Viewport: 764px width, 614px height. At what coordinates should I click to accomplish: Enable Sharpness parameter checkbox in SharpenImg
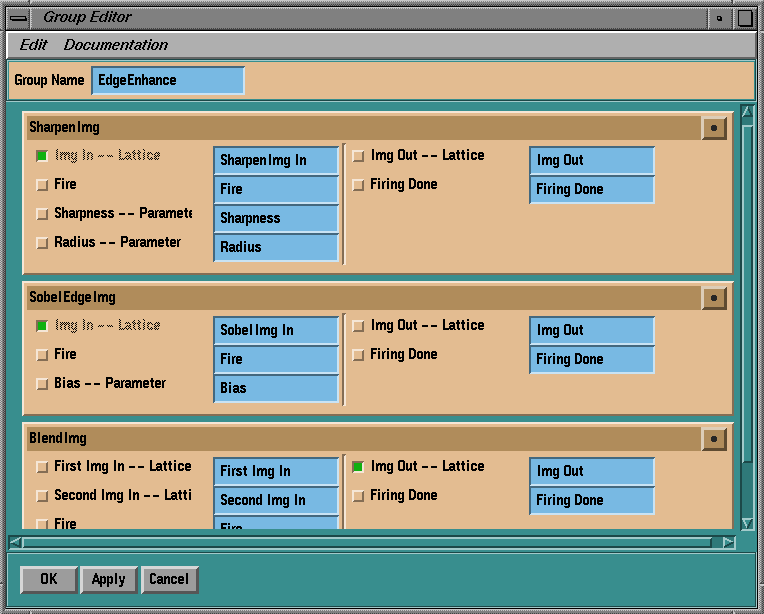point(42,214)
